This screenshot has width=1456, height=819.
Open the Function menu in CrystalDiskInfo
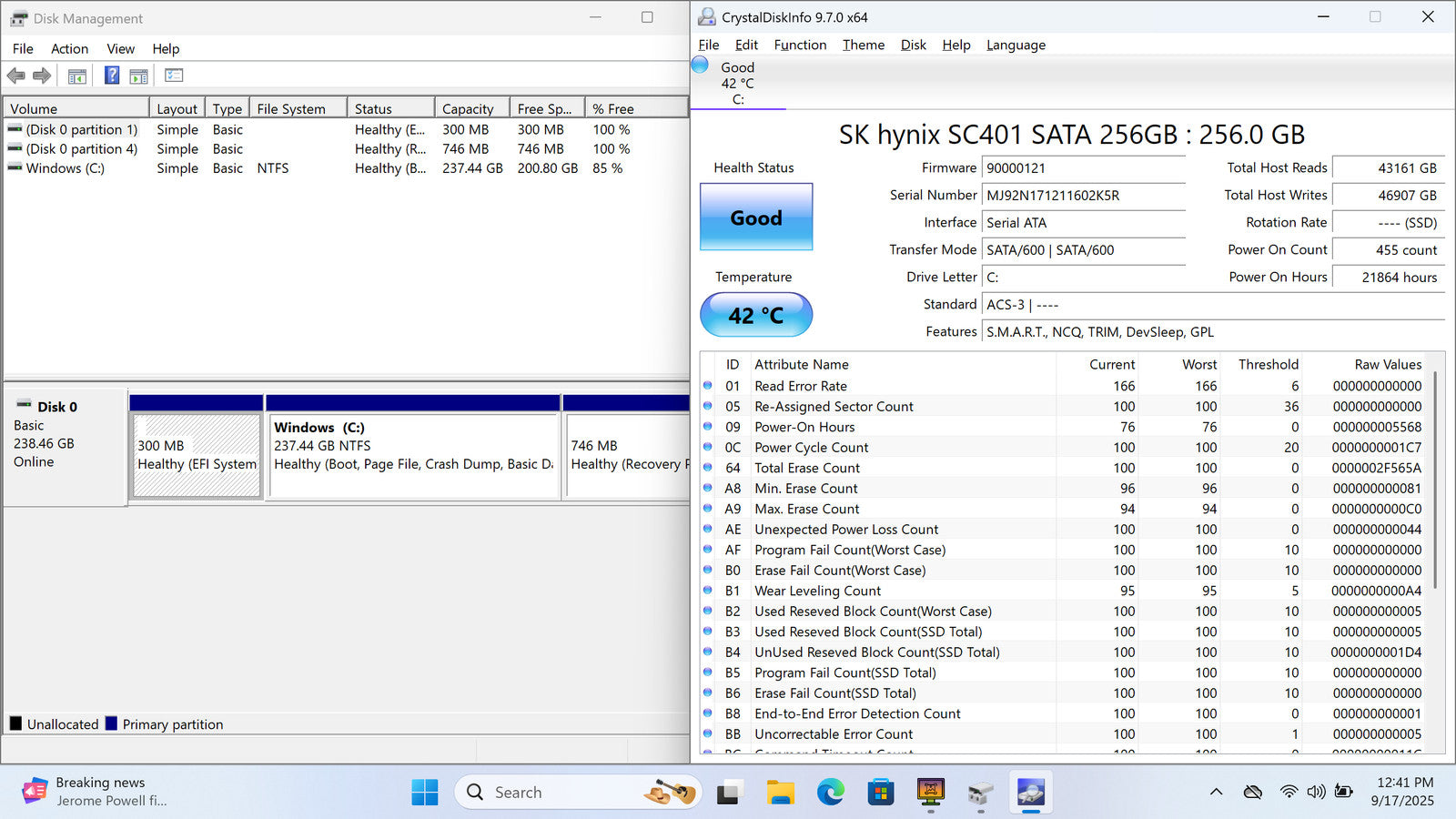800,45
